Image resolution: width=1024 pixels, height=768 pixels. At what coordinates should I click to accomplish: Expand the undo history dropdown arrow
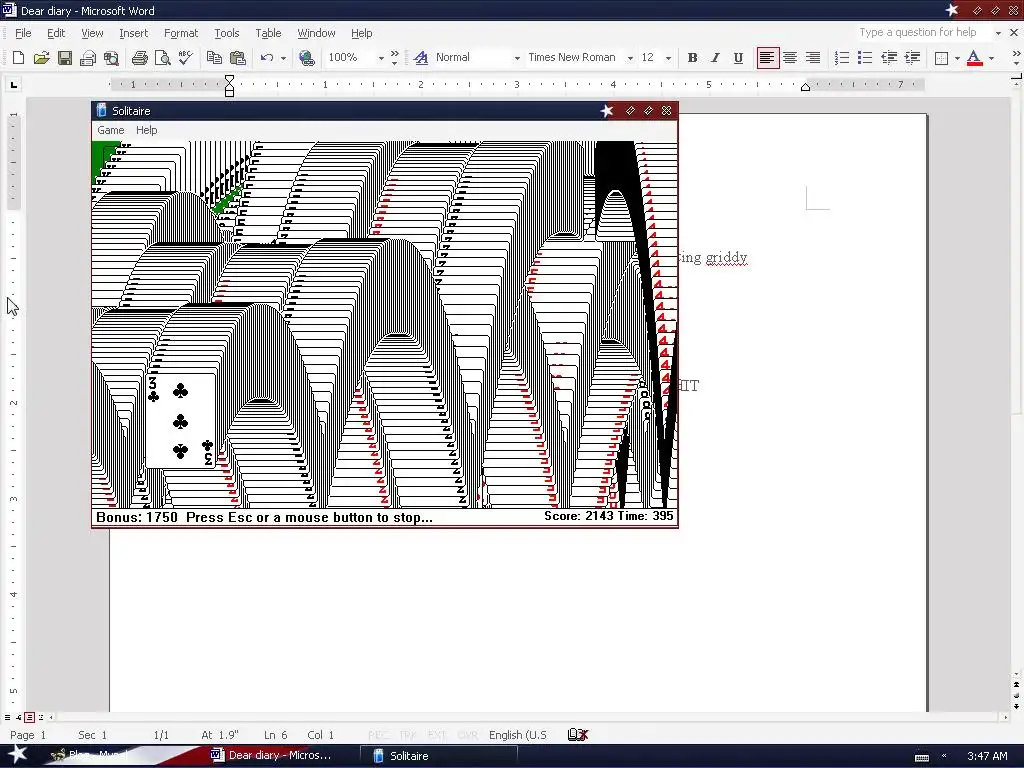point(283,58)
